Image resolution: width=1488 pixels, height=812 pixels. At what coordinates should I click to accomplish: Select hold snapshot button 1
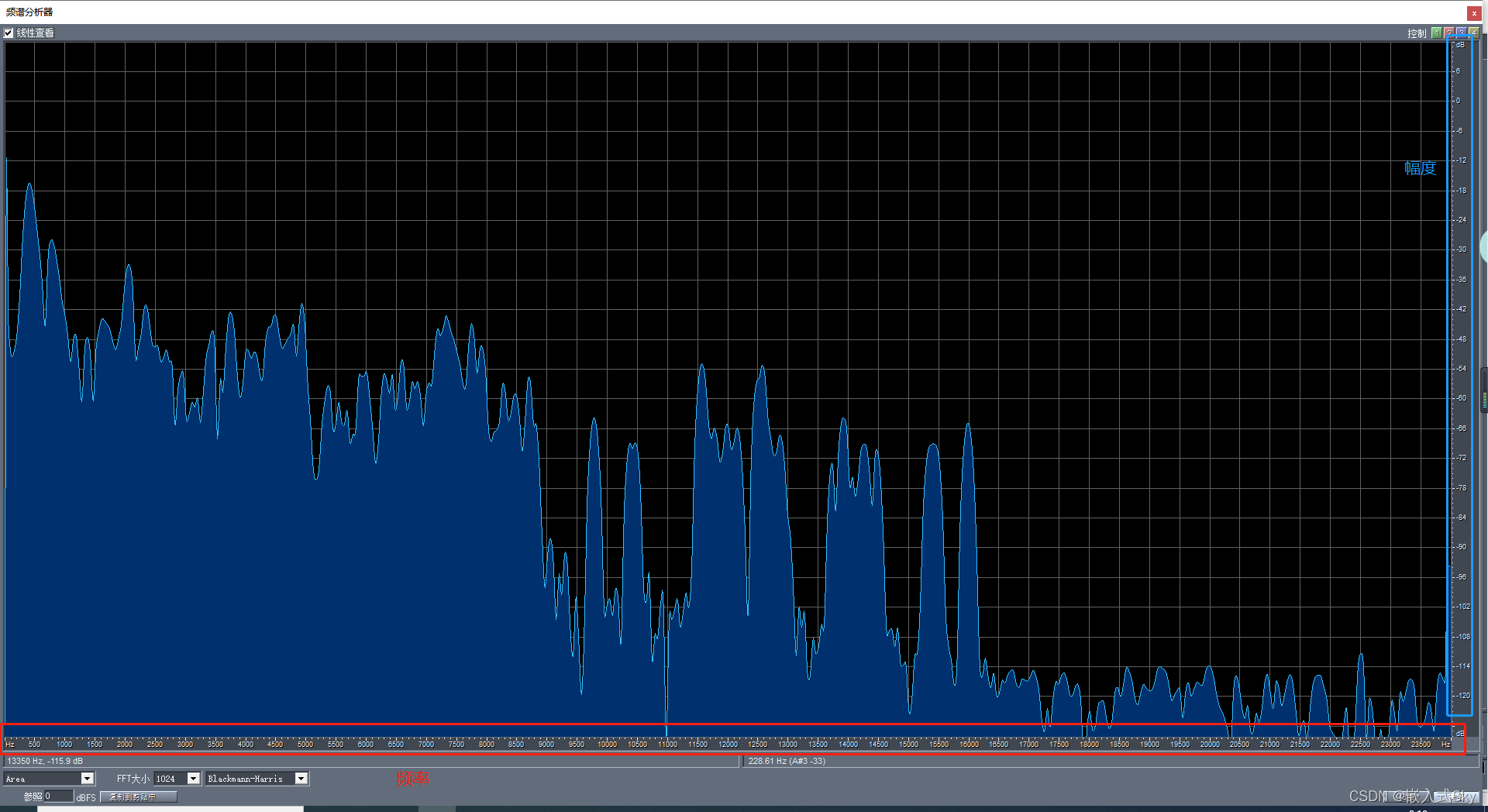point(1437,33)
